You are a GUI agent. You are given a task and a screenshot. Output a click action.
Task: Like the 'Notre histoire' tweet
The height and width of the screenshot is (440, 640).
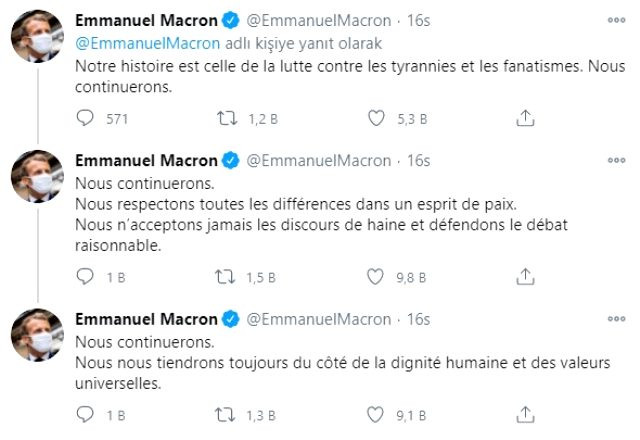pos(376,118)
